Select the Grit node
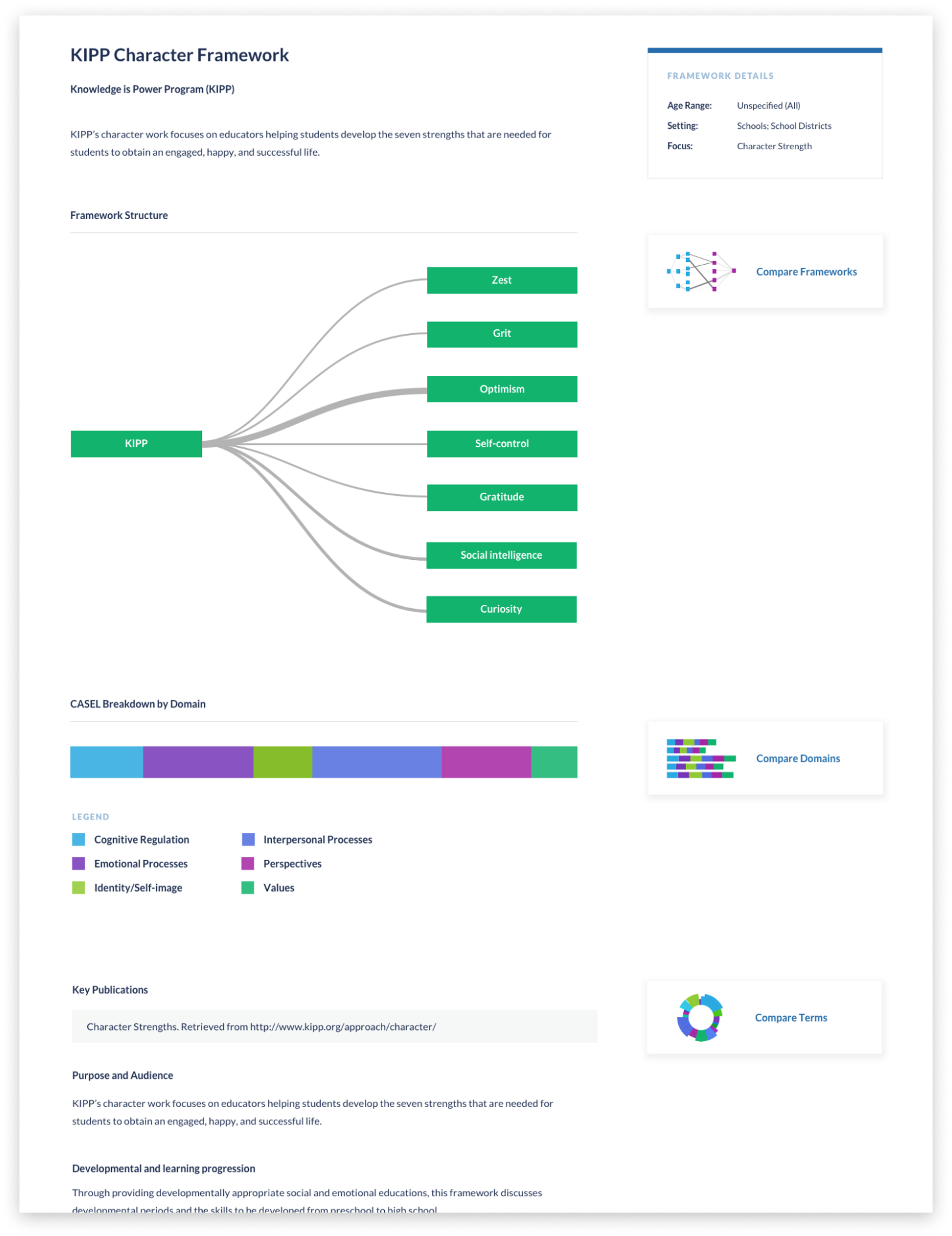952x1236 pixels. [502, 334]
